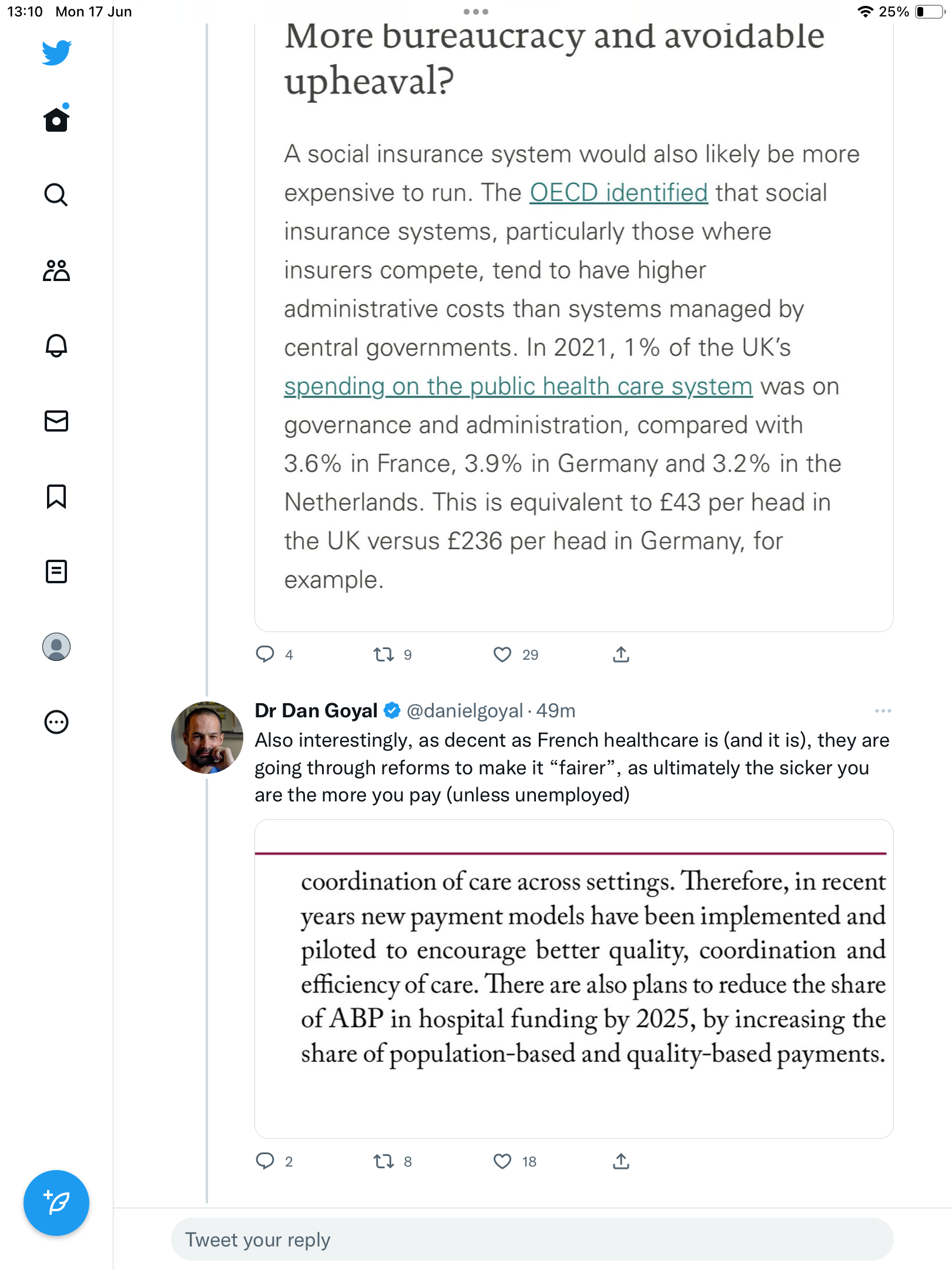This screenshot has width=952, height=1270.
Task: Like the tweet with 29 likes
Action: coord(502,654)
